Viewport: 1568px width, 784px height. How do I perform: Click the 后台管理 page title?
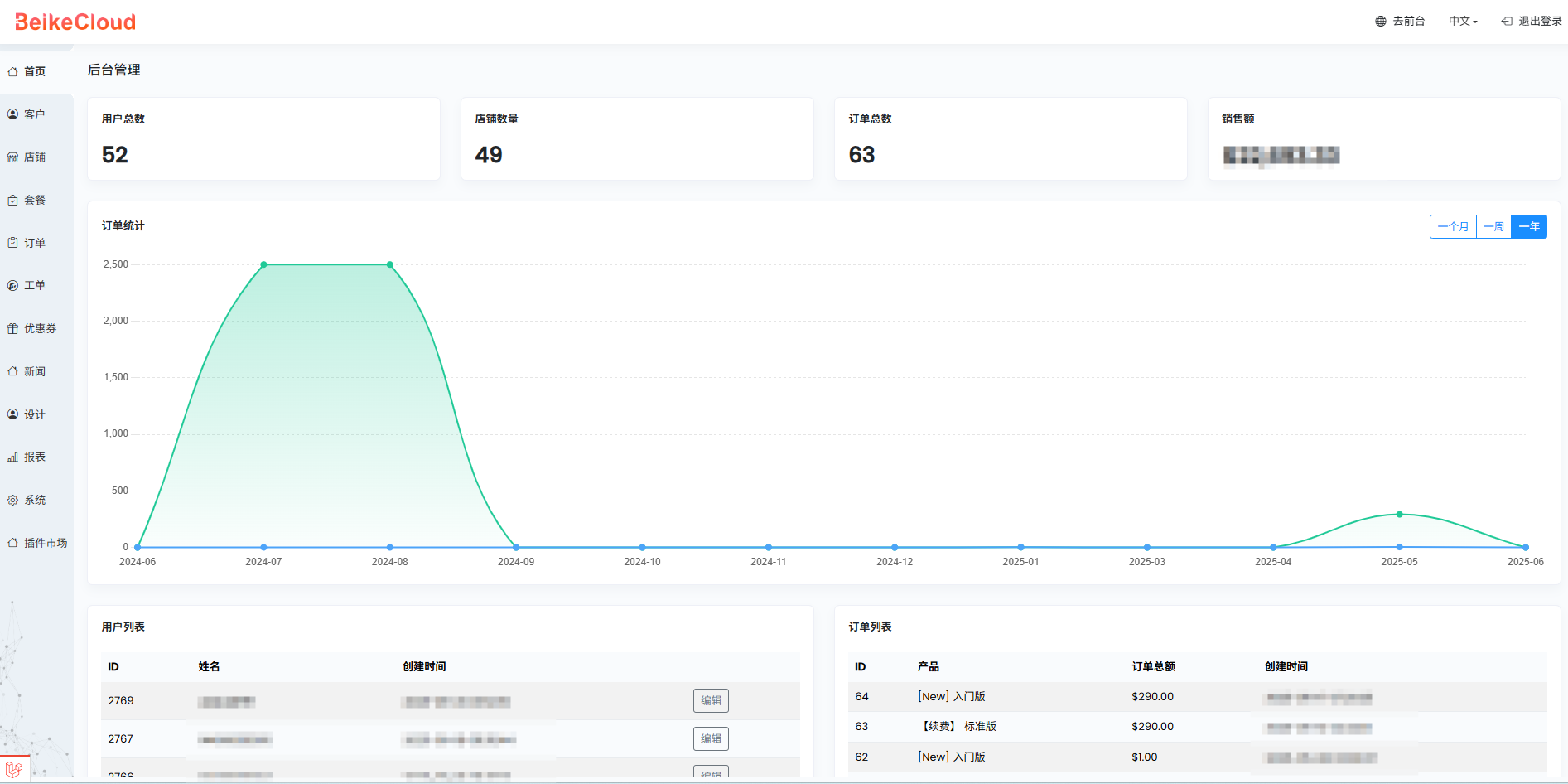114,70
